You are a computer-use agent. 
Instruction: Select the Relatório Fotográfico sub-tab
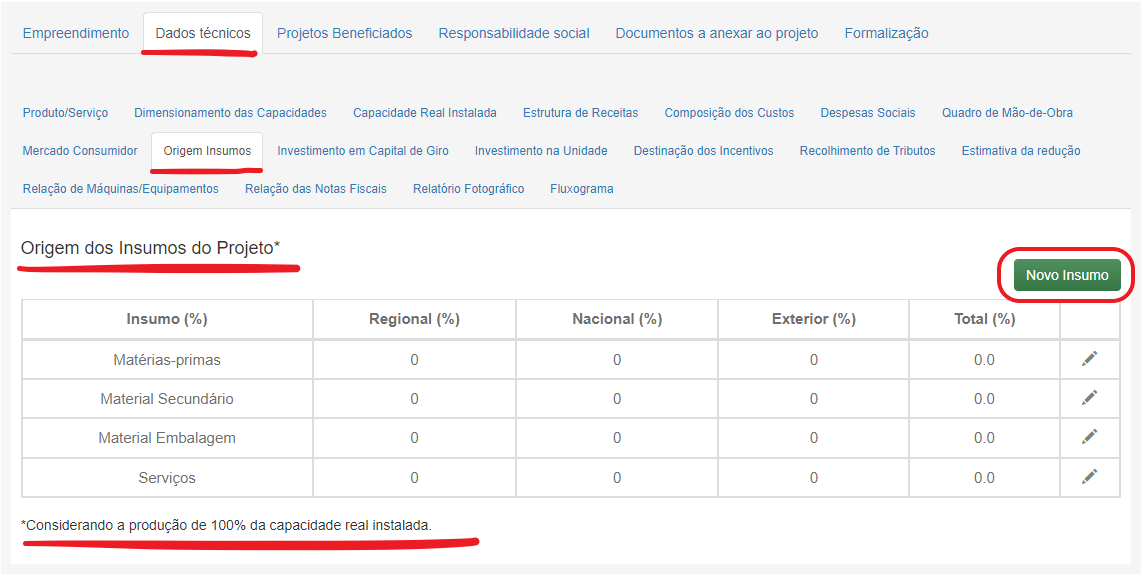pyautogui.click(x=468, y=189)
